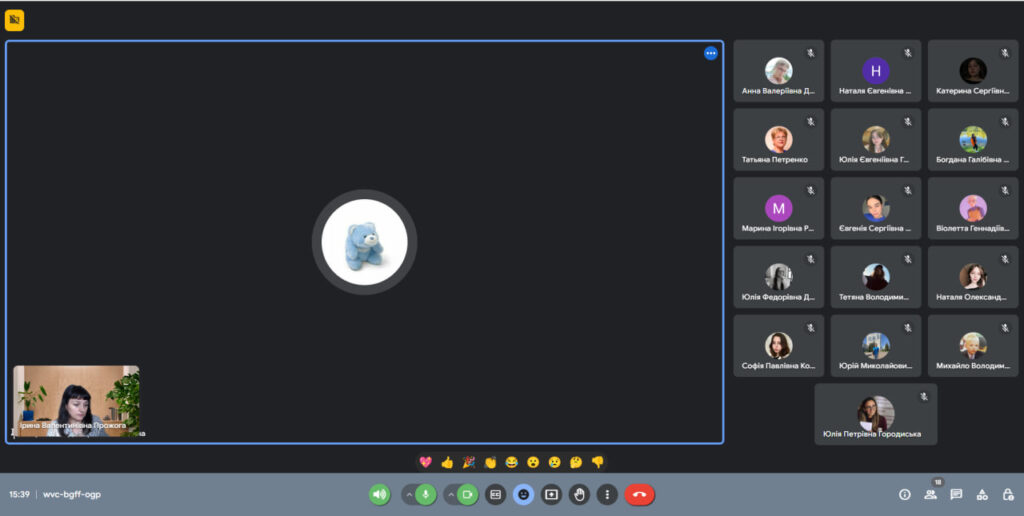This screenshot has width=1024, height=516.
Task: Open blue three-dot menu on main tile
Action: 711,53
